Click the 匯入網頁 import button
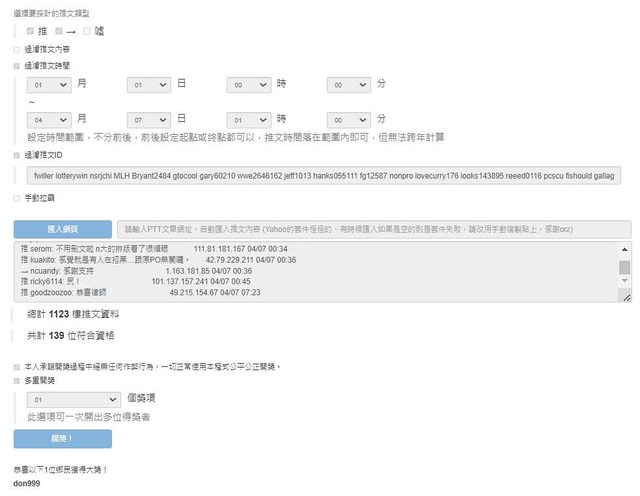This screenshot has height=496, width=640. 63,228
